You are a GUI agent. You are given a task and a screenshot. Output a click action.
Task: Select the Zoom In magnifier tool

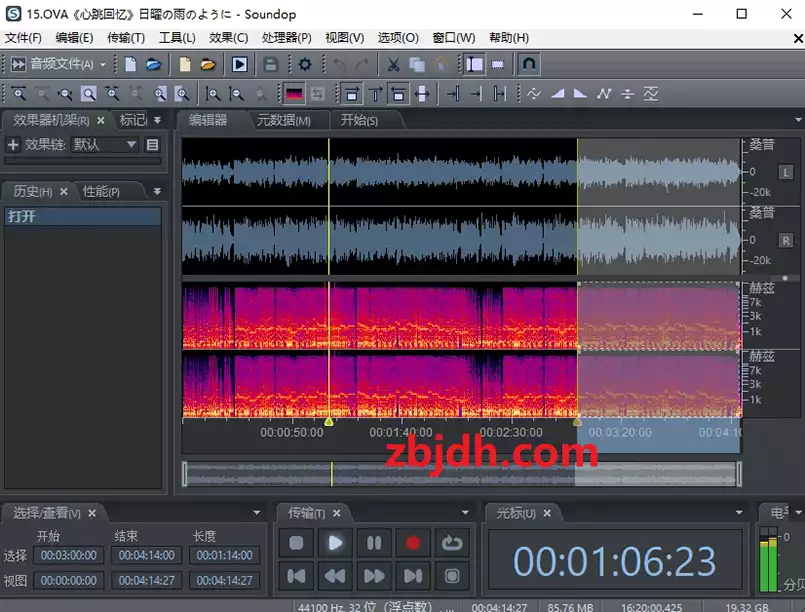click(x=20, y=93)
